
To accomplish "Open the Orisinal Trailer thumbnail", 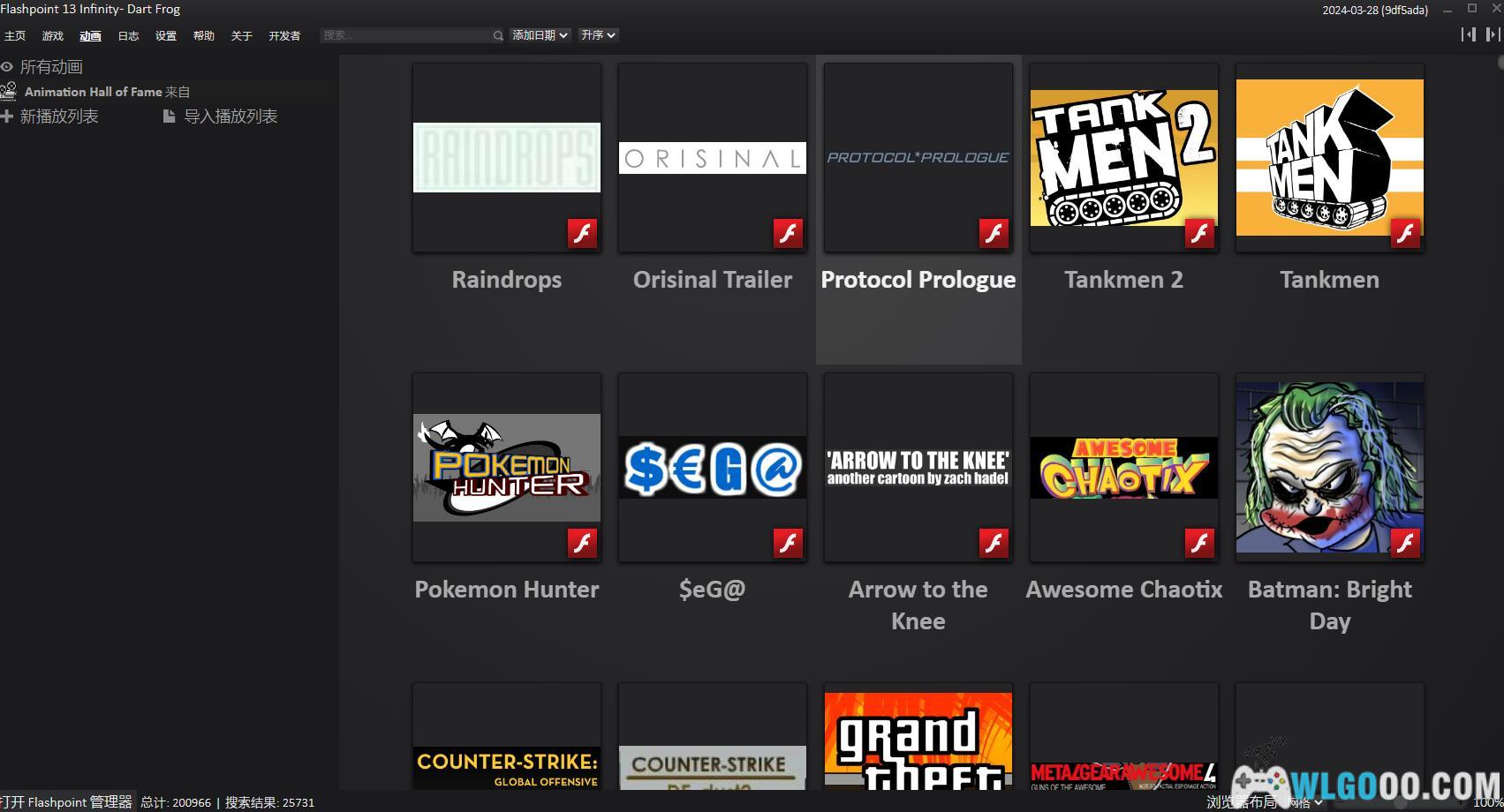I will pos(713,157).
